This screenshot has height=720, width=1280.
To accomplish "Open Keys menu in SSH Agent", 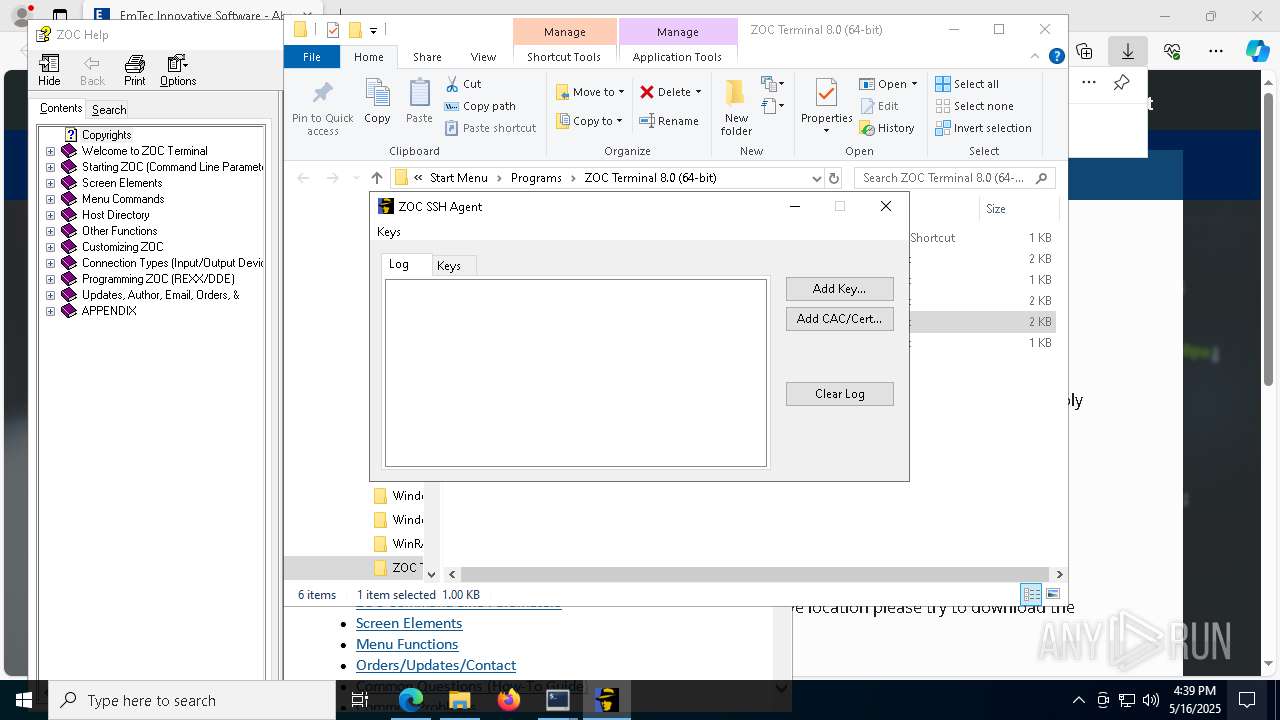I will 389,232.
